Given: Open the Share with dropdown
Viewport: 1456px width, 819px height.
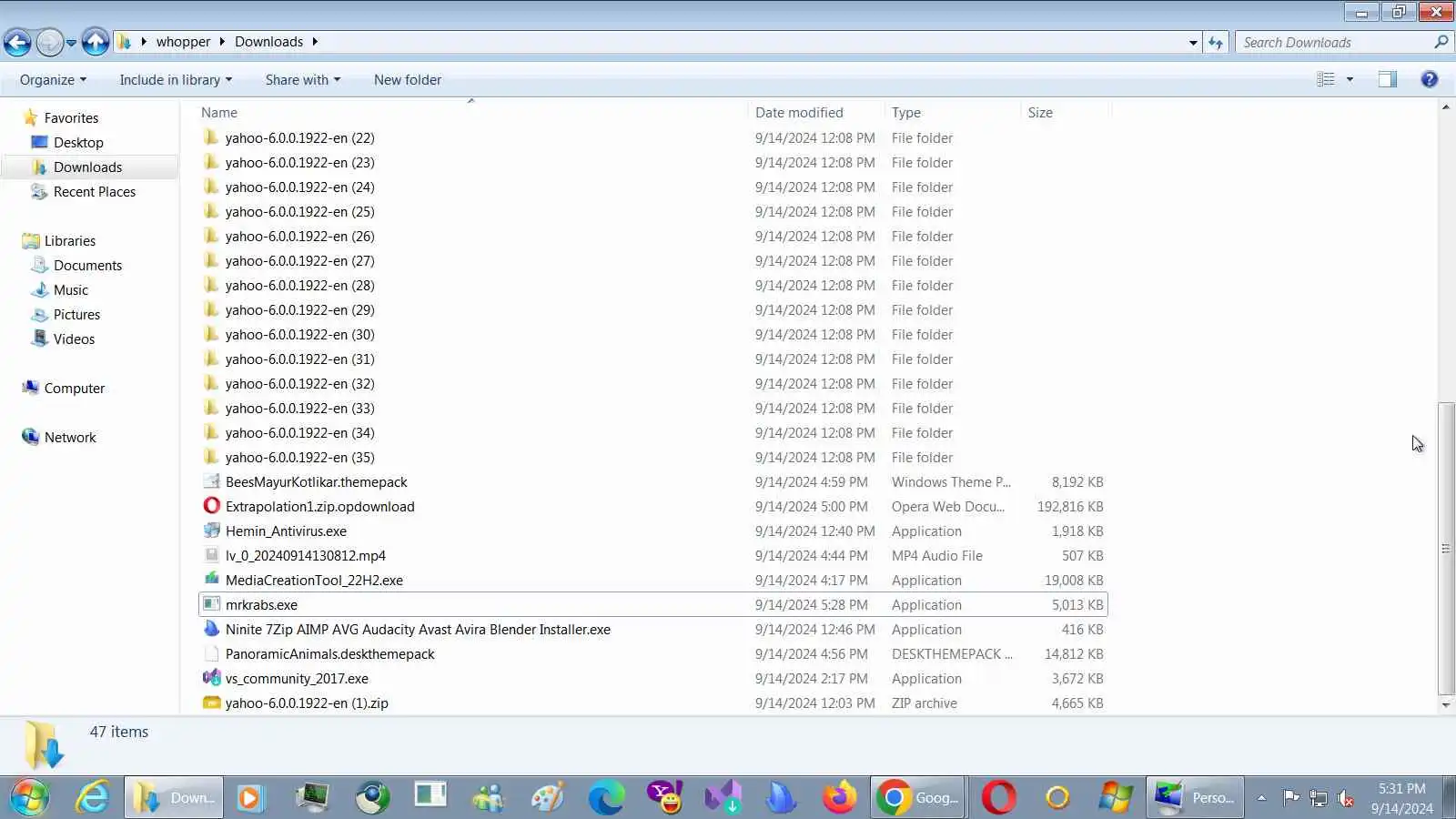Looking at the screenshot, I should pyautogui.click(x=303, y=80).
